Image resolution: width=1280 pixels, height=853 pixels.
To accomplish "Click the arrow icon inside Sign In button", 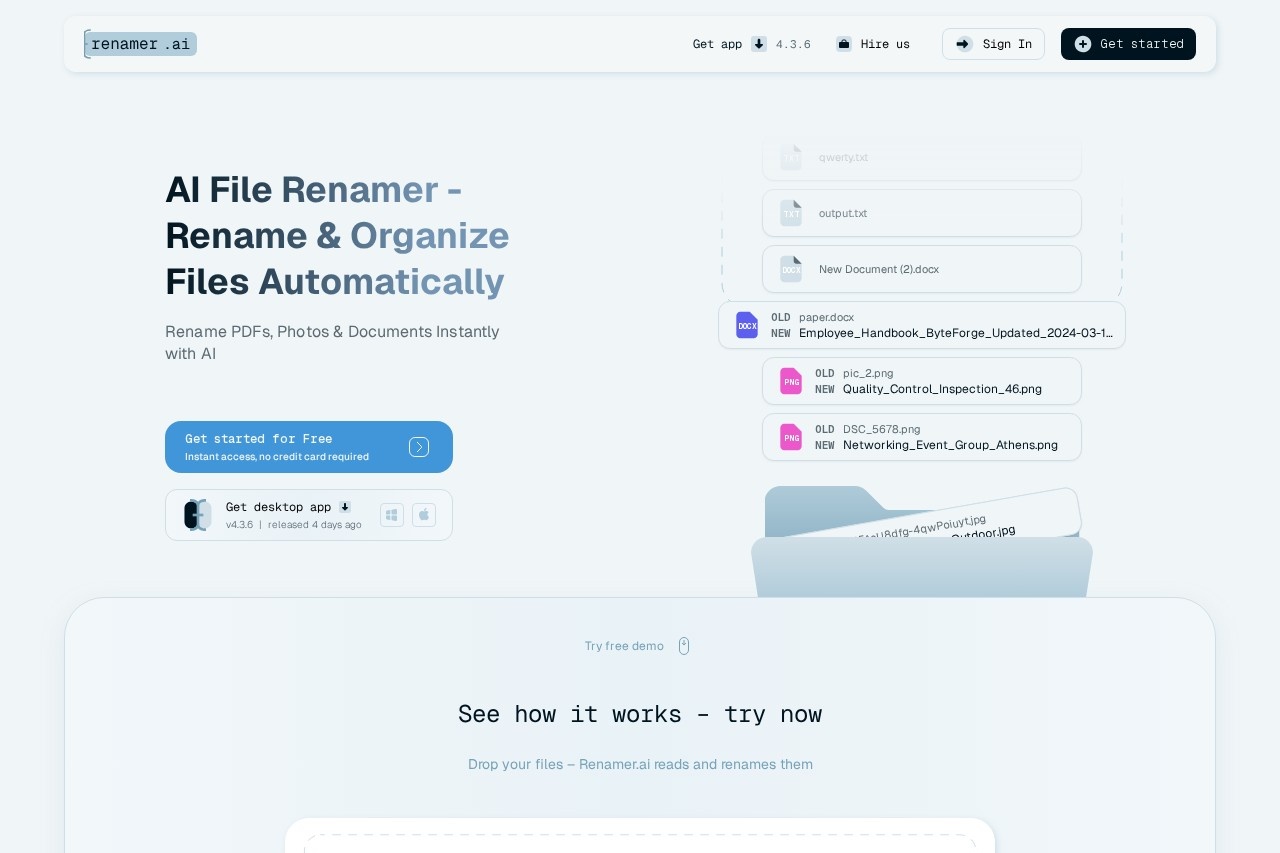I will tap(962, 44).
